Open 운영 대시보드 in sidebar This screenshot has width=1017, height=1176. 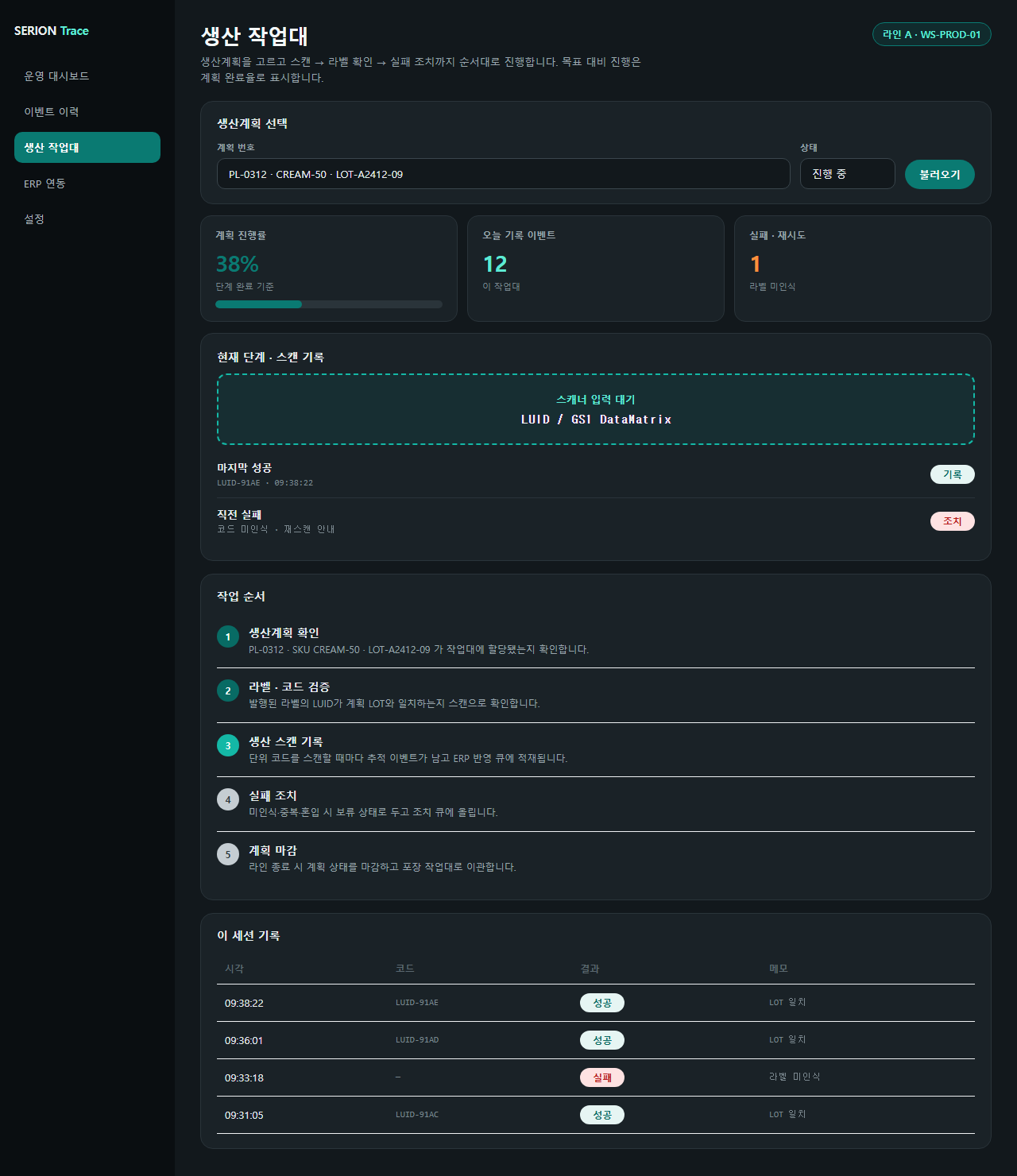87,76
